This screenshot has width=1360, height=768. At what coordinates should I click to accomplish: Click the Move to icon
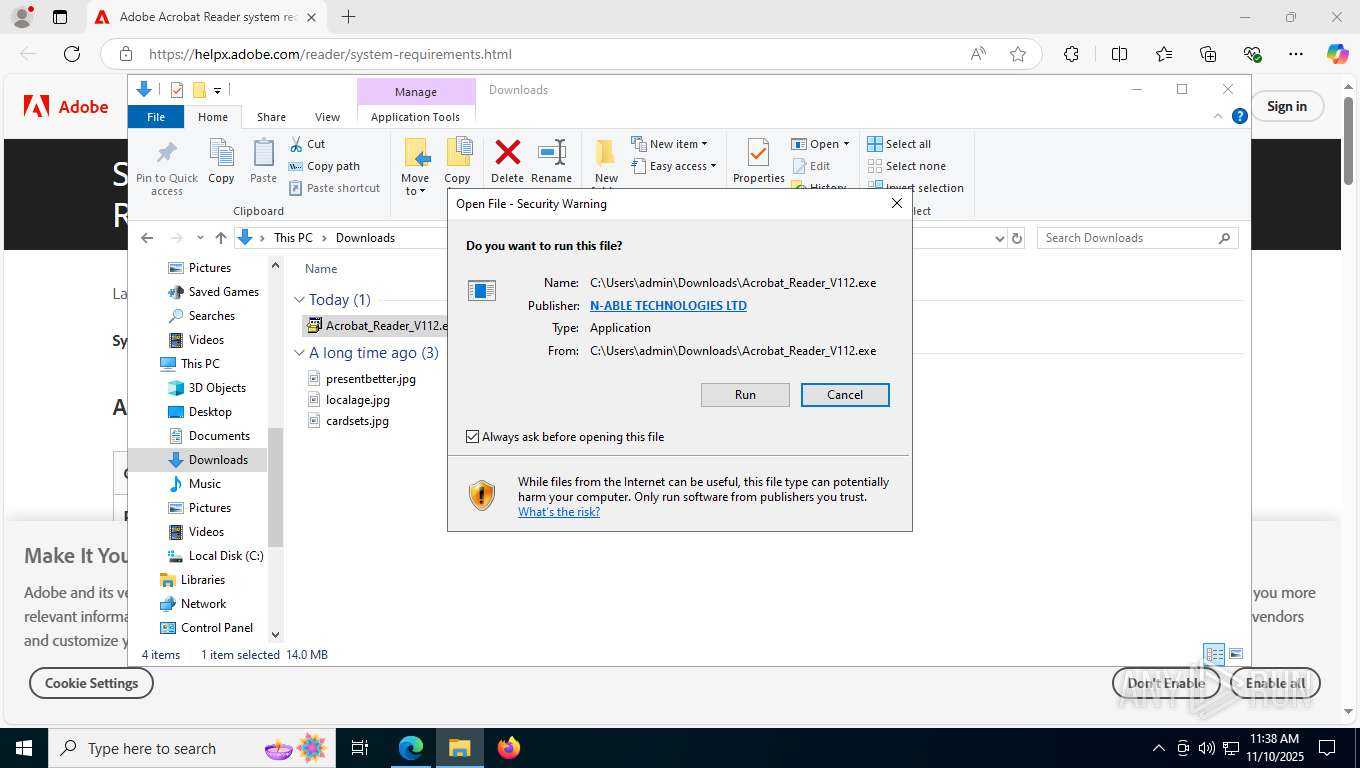416,167
